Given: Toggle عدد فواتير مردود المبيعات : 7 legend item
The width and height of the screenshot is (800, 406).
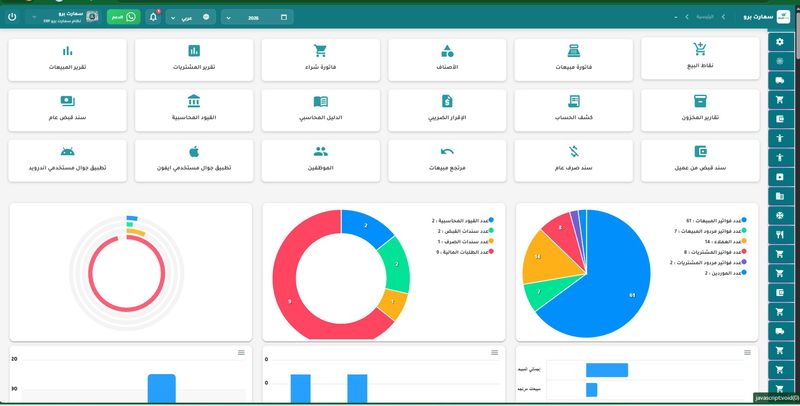Looking at the screenshot, I should tap(710, 231).
